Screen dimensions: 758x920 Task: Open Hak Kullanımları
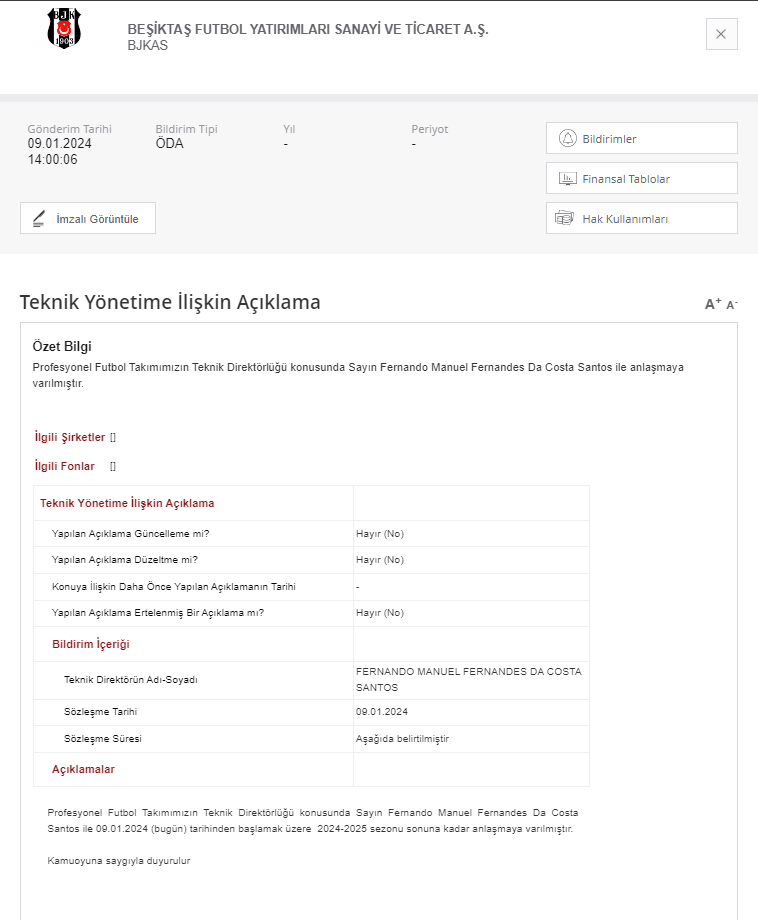641,218
